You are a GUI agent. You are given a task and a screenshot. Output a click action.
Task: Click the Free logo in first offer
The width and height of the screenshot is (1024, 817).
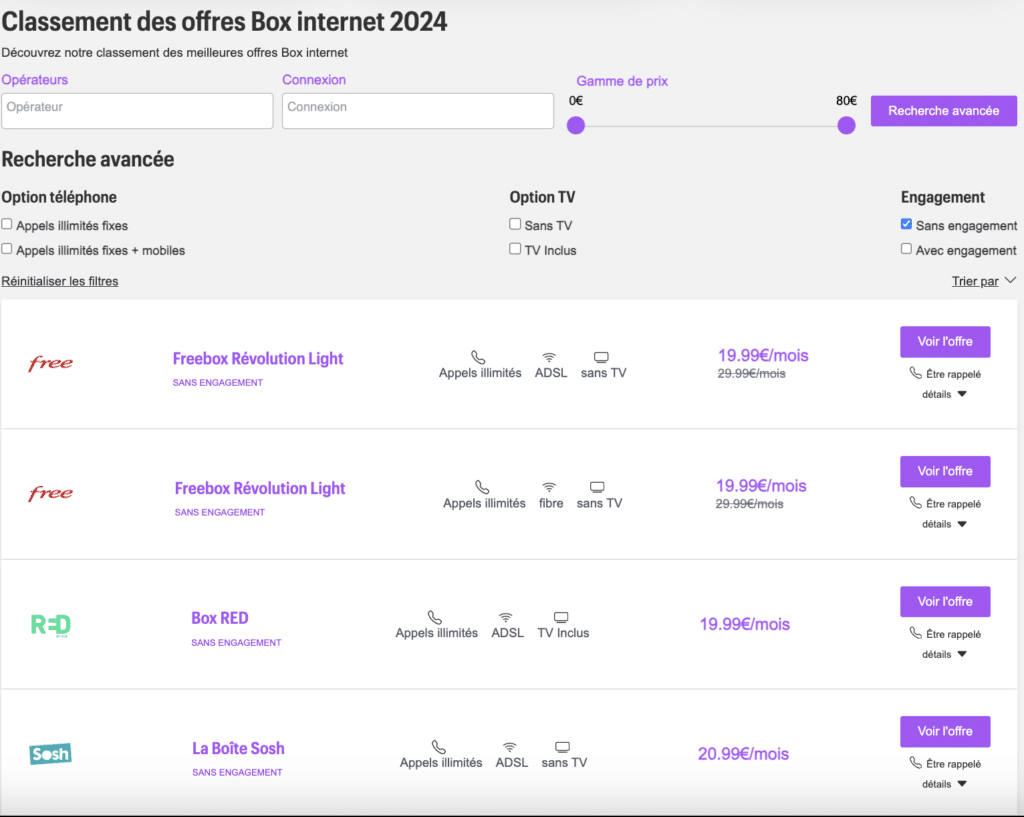click(50, 364)
